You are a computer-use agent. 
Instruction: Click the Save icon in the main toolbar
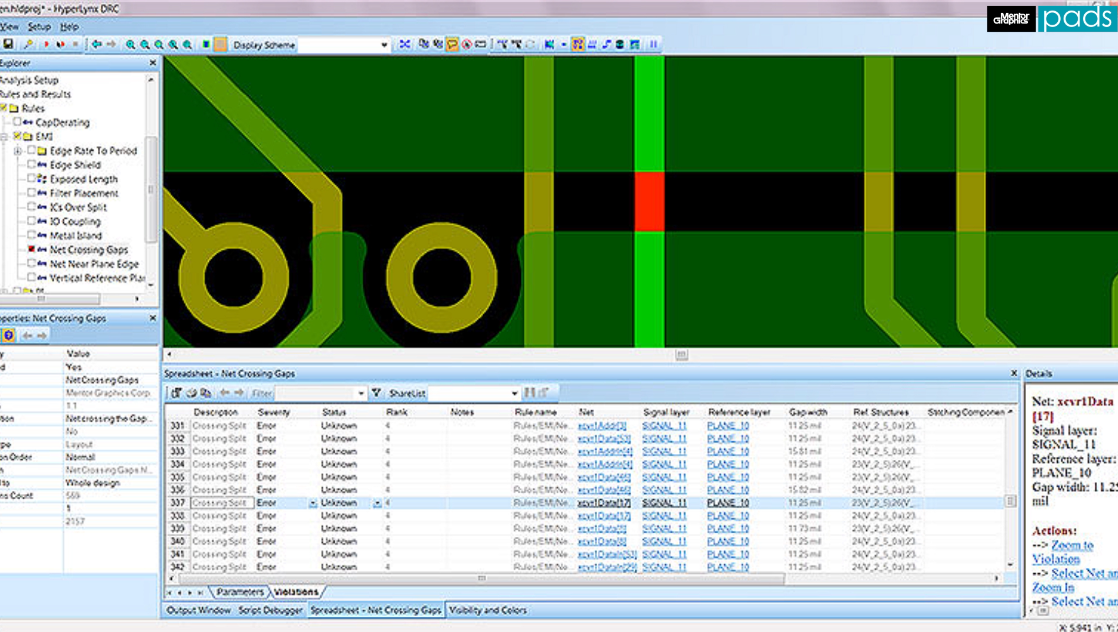tap(9, 43)
